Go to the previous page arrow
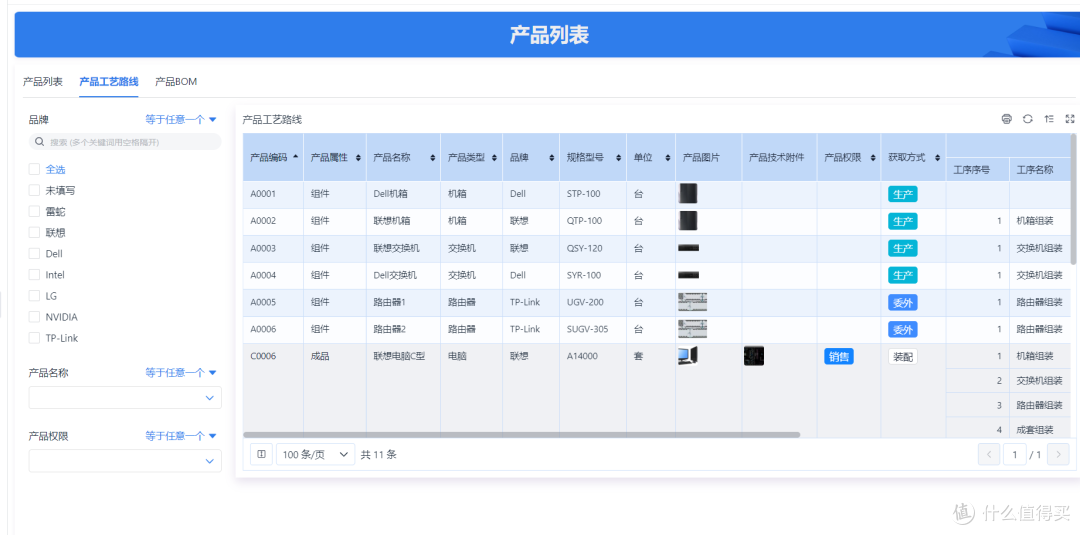 [989, 454]
